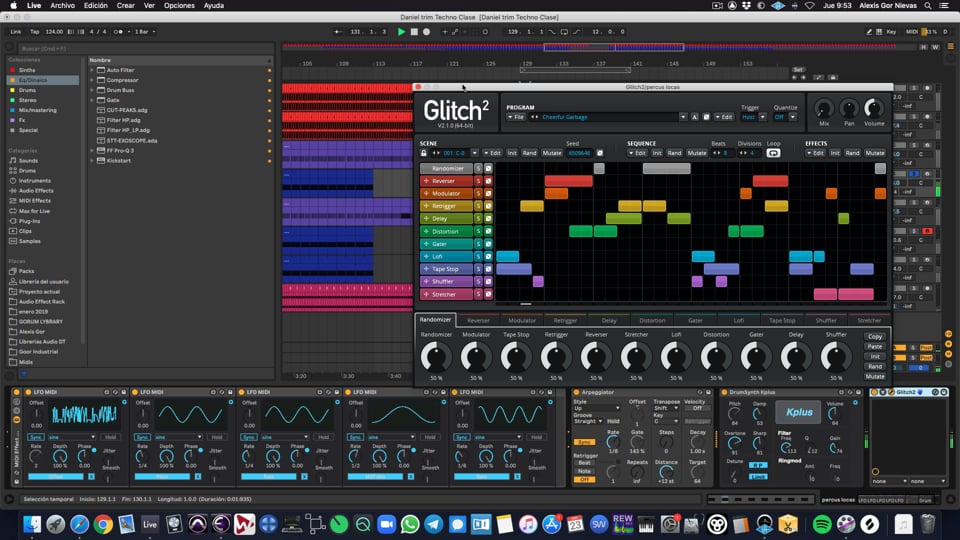Click Rand in the Sequence section
This screenshot has width=960, height=540.
pos(674,153)
